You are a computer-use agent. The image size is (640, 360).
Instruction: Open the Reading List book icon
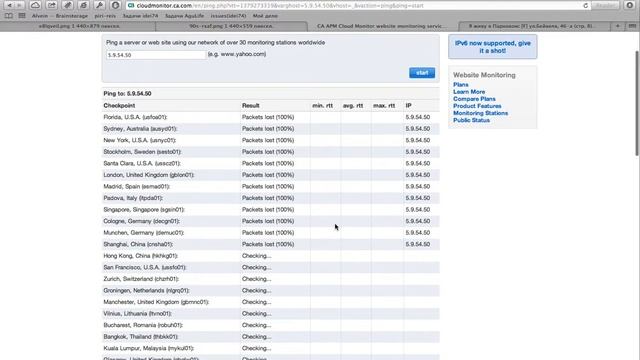(9, 16)
